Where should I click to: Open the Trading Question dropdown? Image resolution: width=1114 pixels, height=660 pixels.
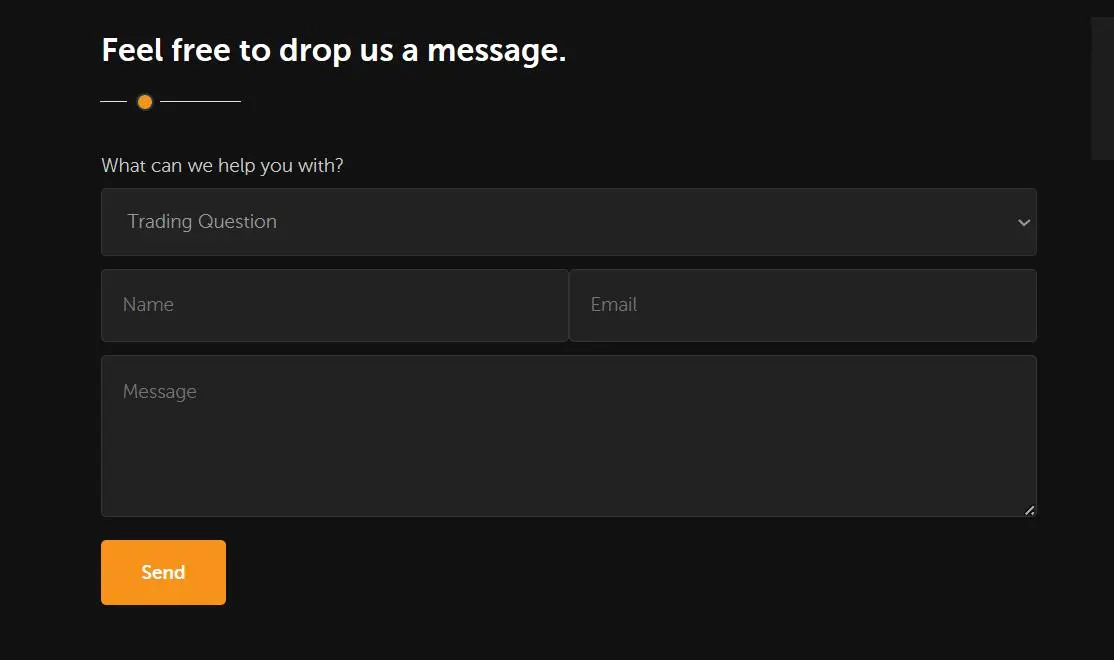point(568,222)
